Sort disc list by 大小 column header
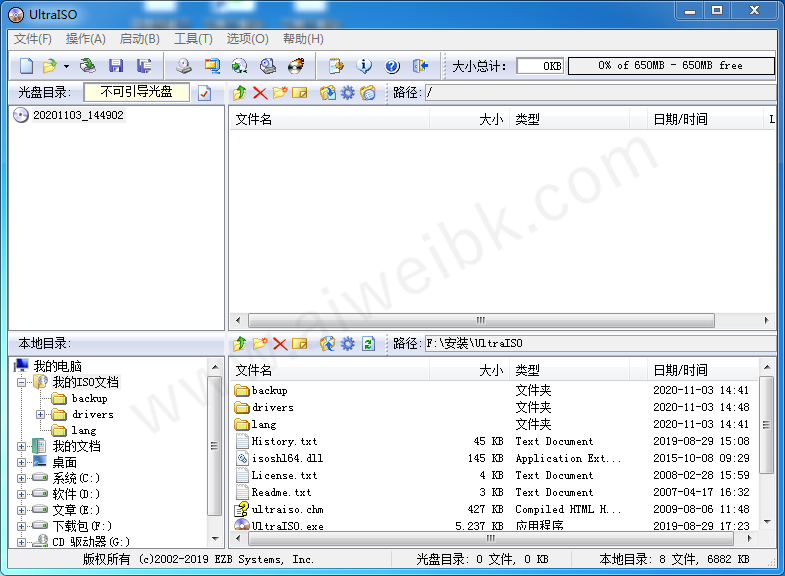Viewport: 785px width, 576px height. [469, 119]
